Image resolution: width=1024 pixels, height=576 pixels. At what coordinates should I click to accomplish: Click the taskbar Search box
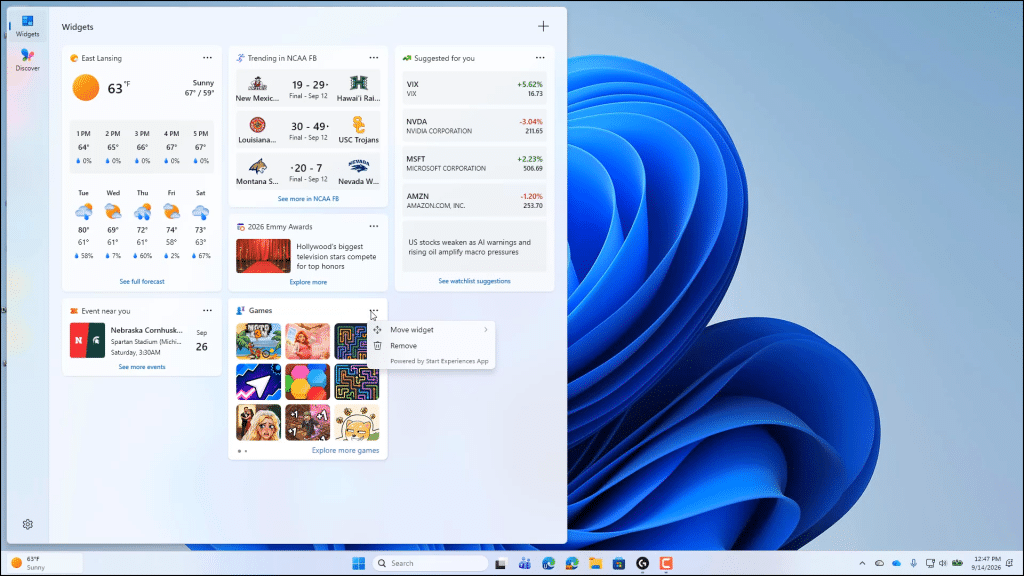tap(431, 563)
